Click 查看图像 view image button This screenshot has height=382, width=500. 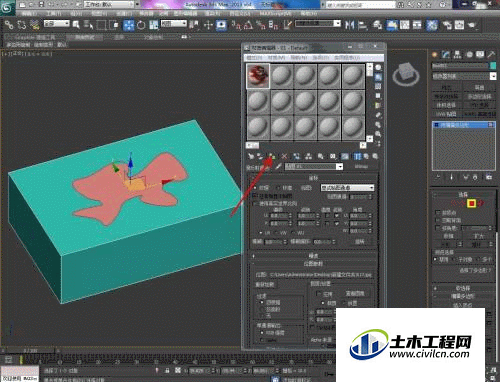(355, 293)
